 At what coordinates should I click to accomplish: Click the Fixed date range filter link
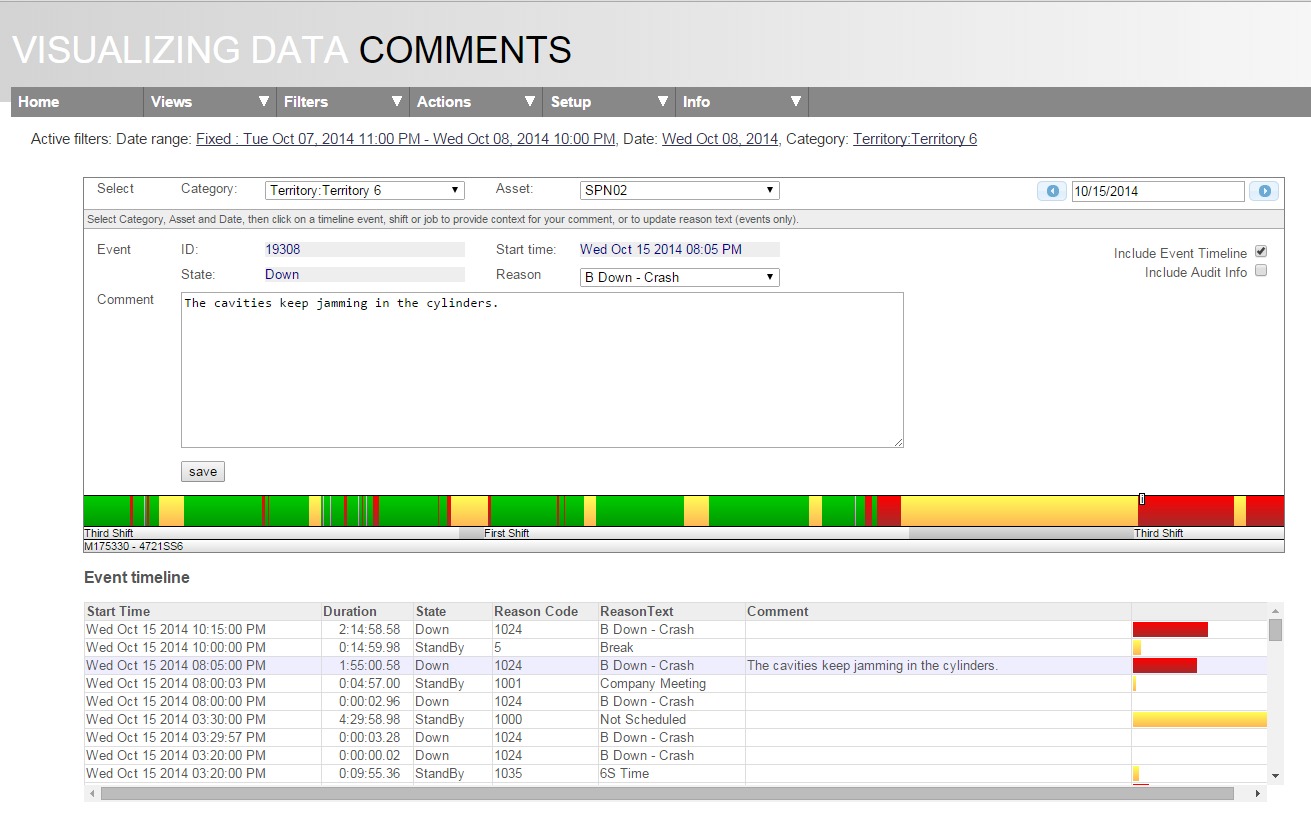pos(405,139)
